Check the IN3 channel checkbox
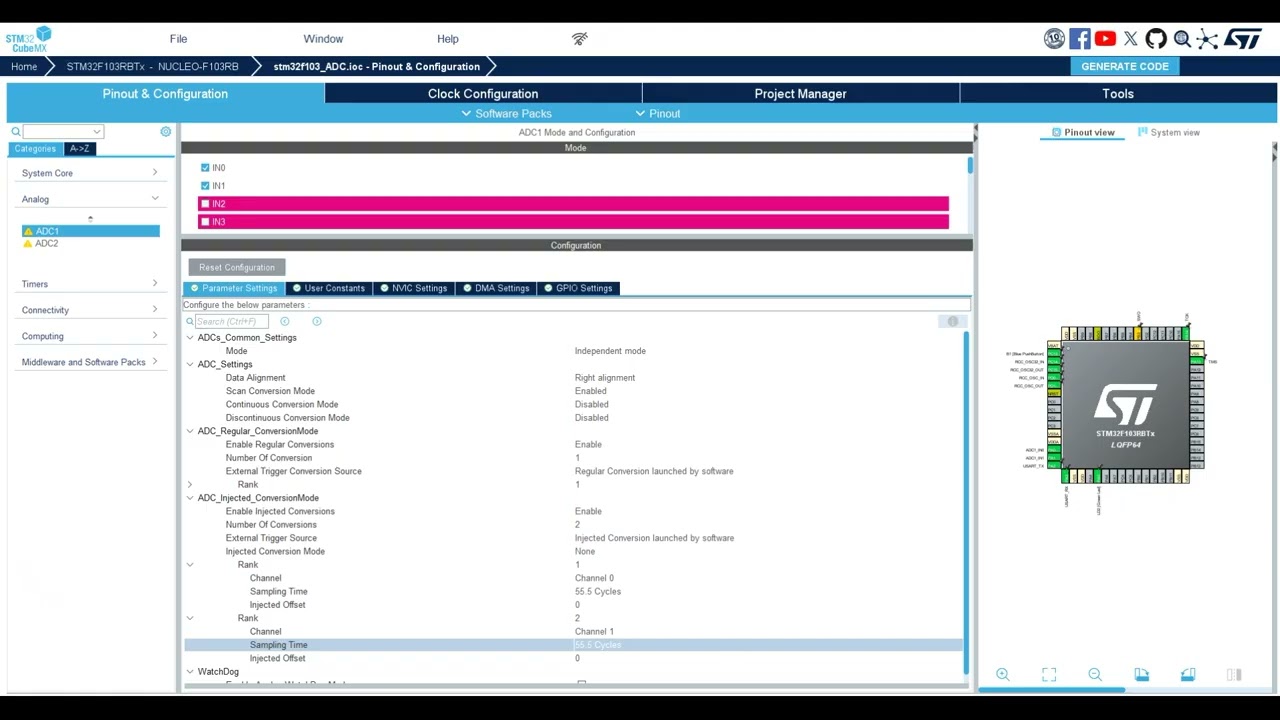Image resolution: width=1280 pixels, height=720 pixels. pyautogui.click(x=205, y=222)
